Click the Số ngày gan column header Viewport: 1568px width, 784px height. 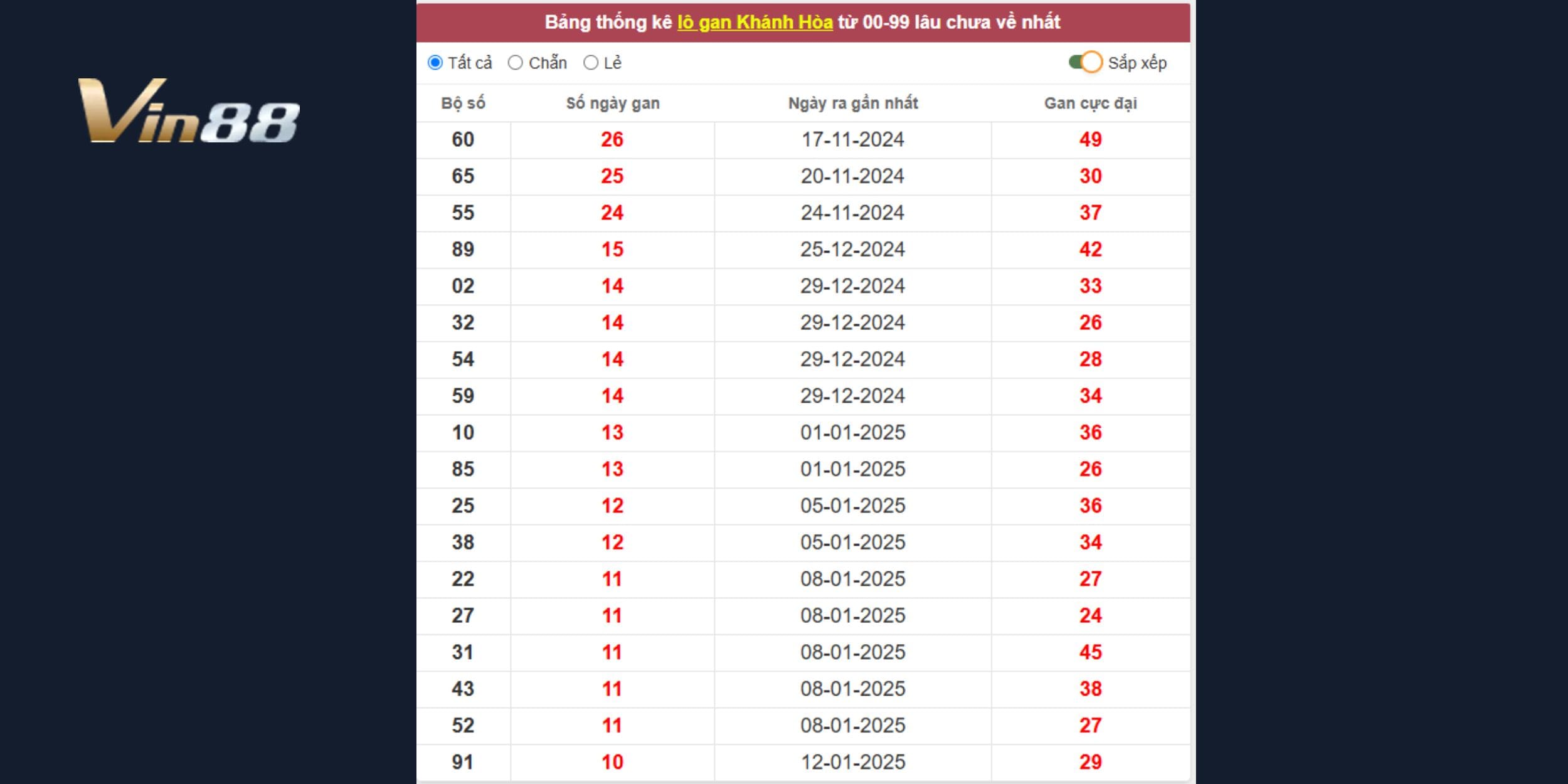point(612,103)
